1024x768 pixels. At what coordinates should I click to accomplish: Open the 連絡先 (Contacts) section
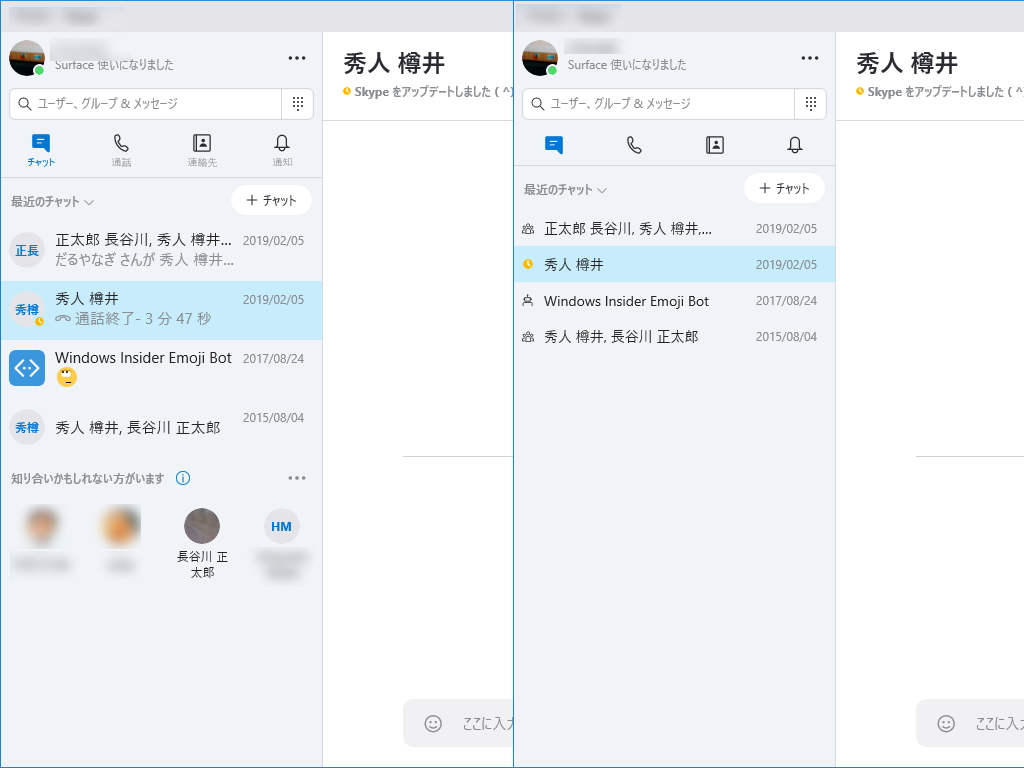(x=201, y=148)
